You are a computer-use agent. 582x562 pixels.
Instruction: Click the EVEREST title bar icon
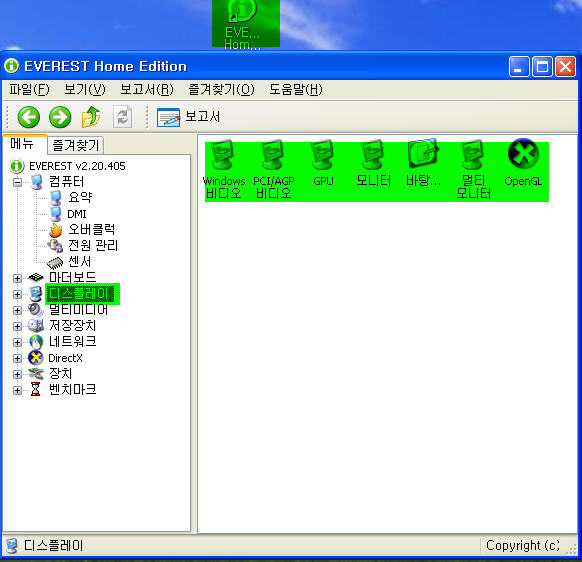[12, 66]
